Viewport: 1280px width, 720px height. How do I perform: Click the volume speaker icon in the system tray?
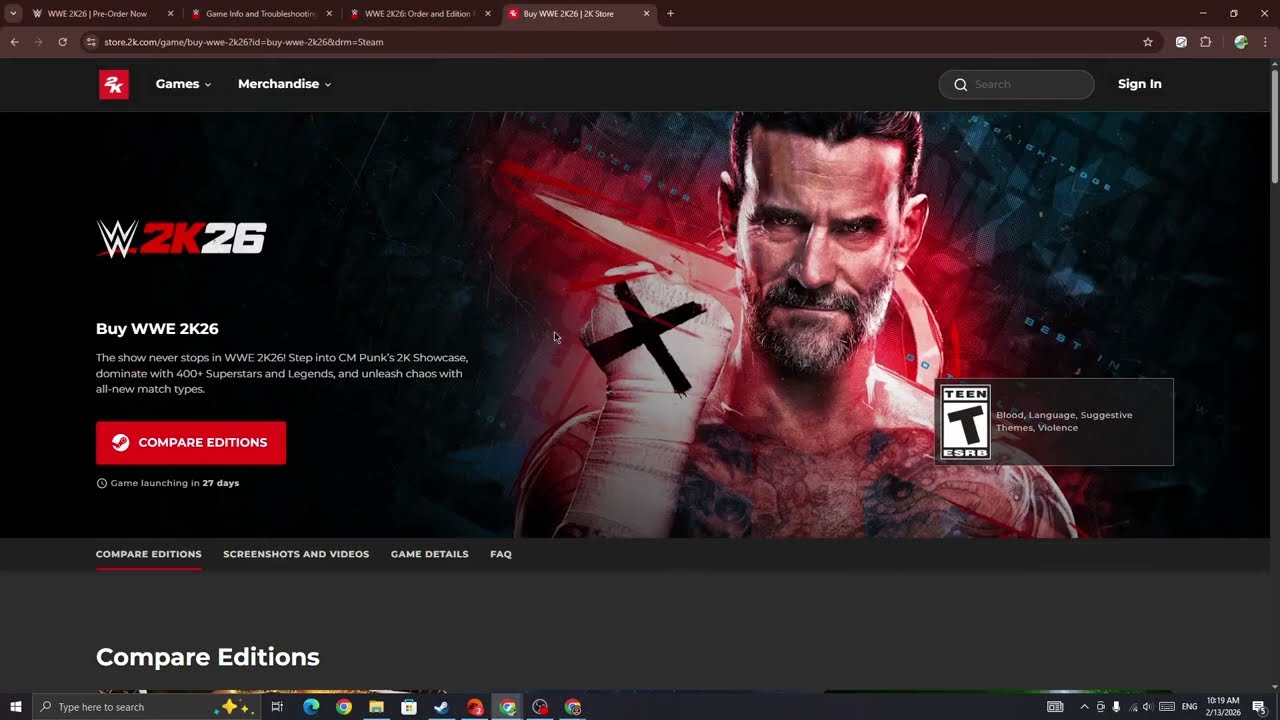(x=1147, y=707)
